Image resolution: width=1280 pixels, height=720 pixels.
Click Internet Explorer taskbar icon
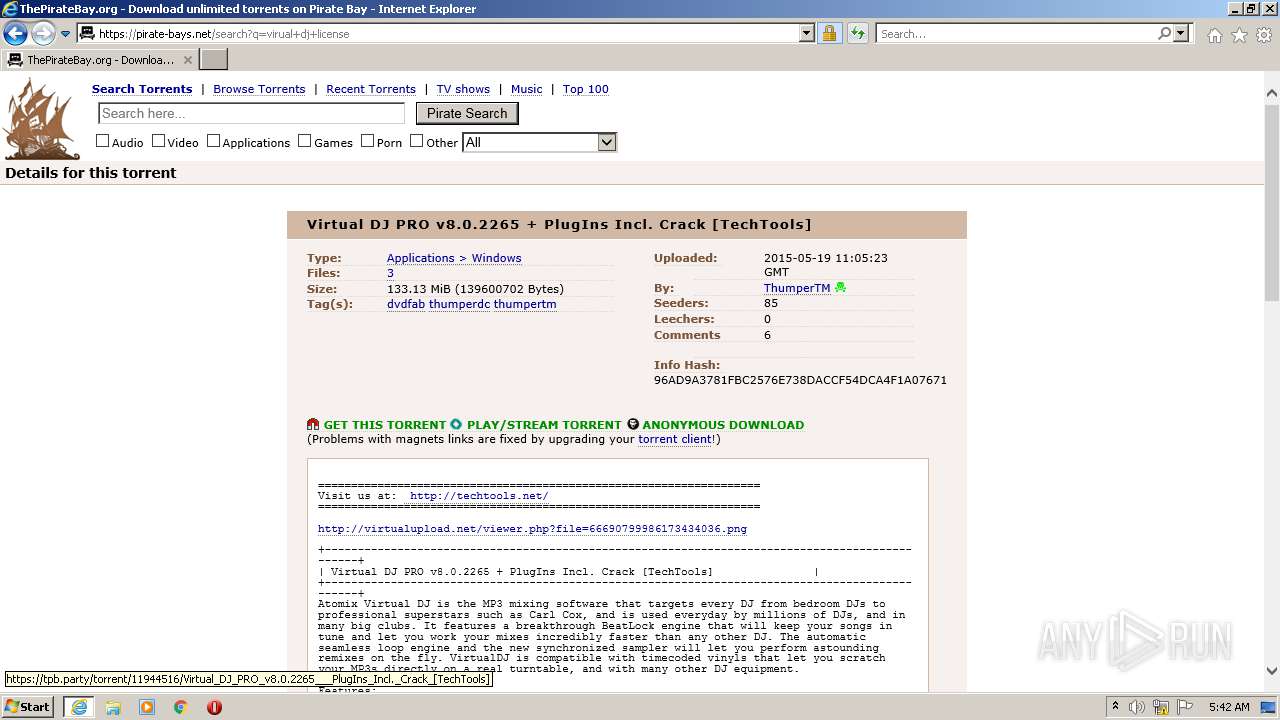click(x=79, y=707)
